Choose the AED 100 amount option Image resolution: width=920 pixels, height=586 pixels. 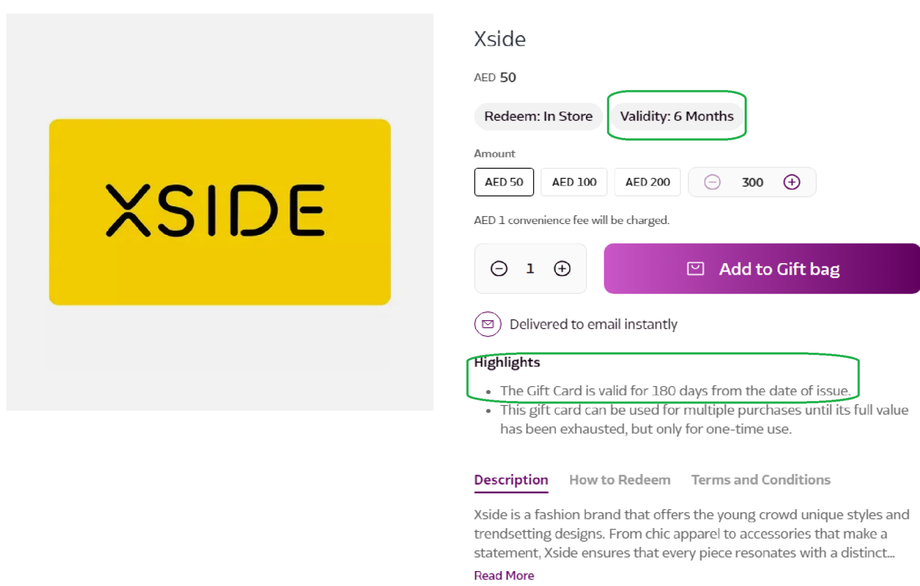coord(574,182)
